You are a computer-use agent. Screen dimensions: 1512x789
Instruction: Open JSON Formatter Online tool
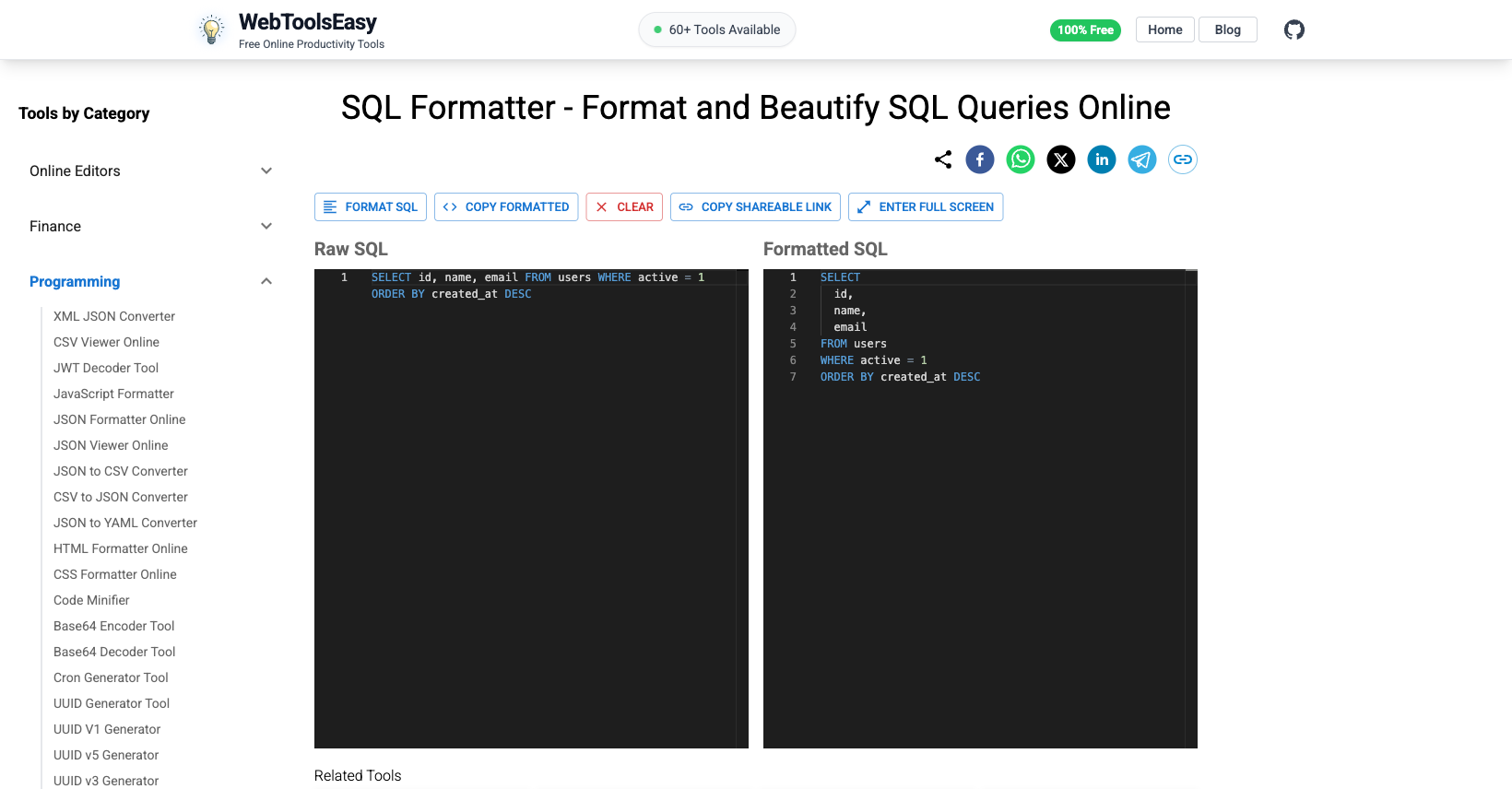click(120, 419)
